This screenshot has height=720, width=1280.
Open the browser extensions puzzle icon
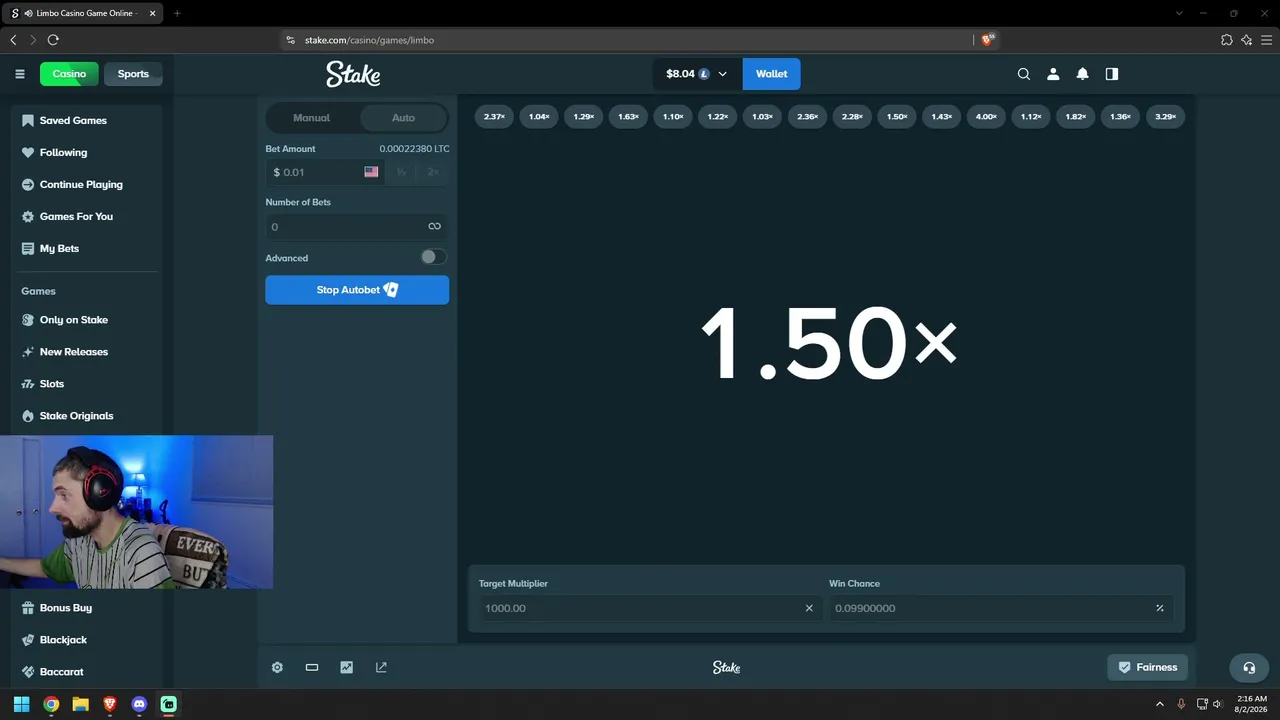(1227, 40)
